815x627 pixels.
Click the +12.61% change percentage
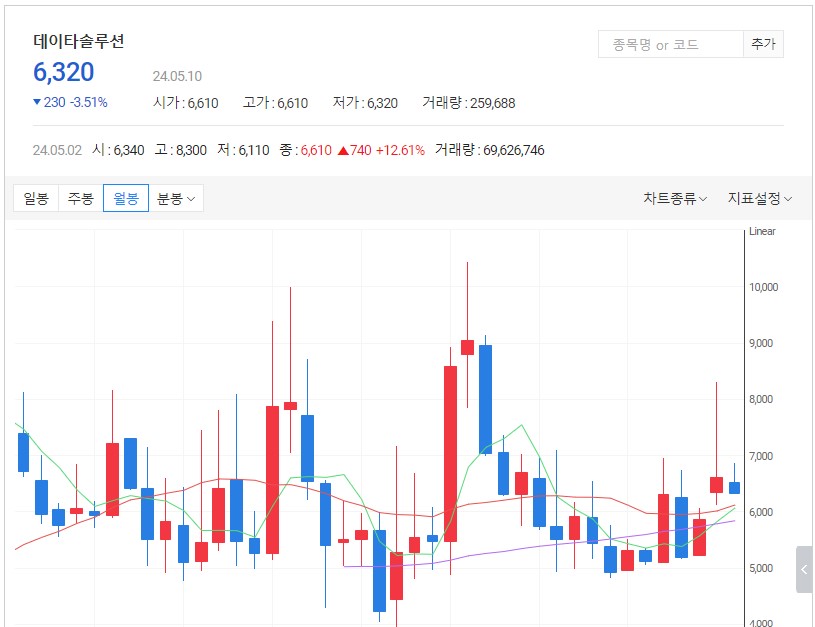[x=400, y=150]
